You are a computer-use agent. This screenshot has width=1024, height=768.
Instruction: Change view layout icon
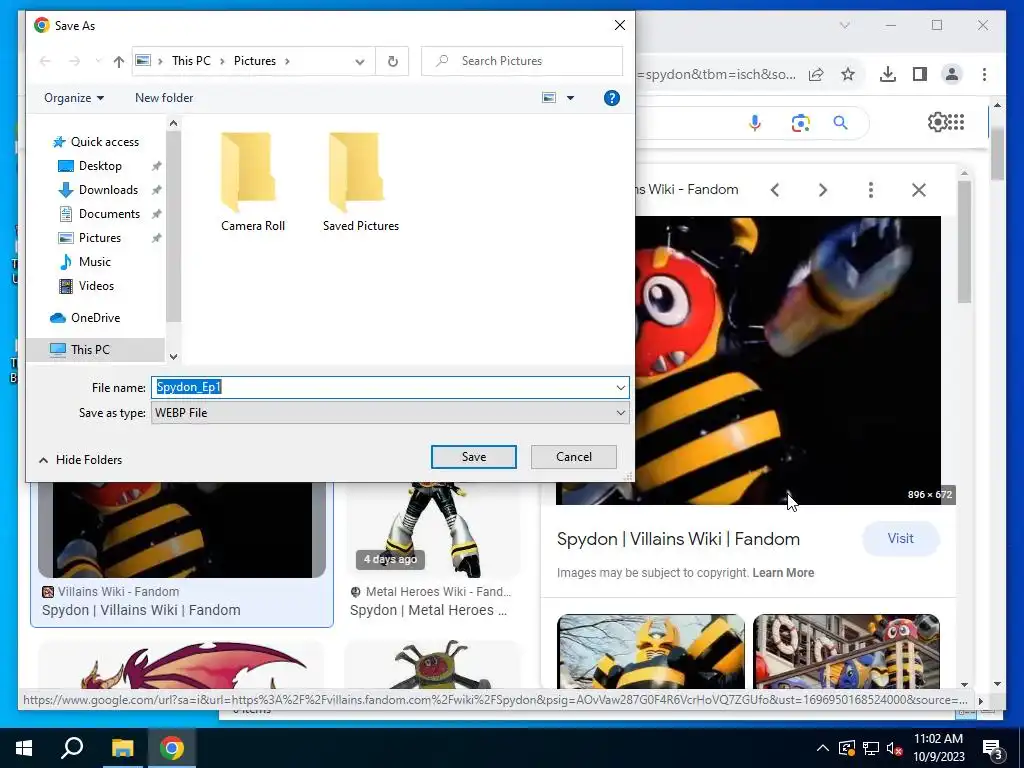tap(549, 98)
